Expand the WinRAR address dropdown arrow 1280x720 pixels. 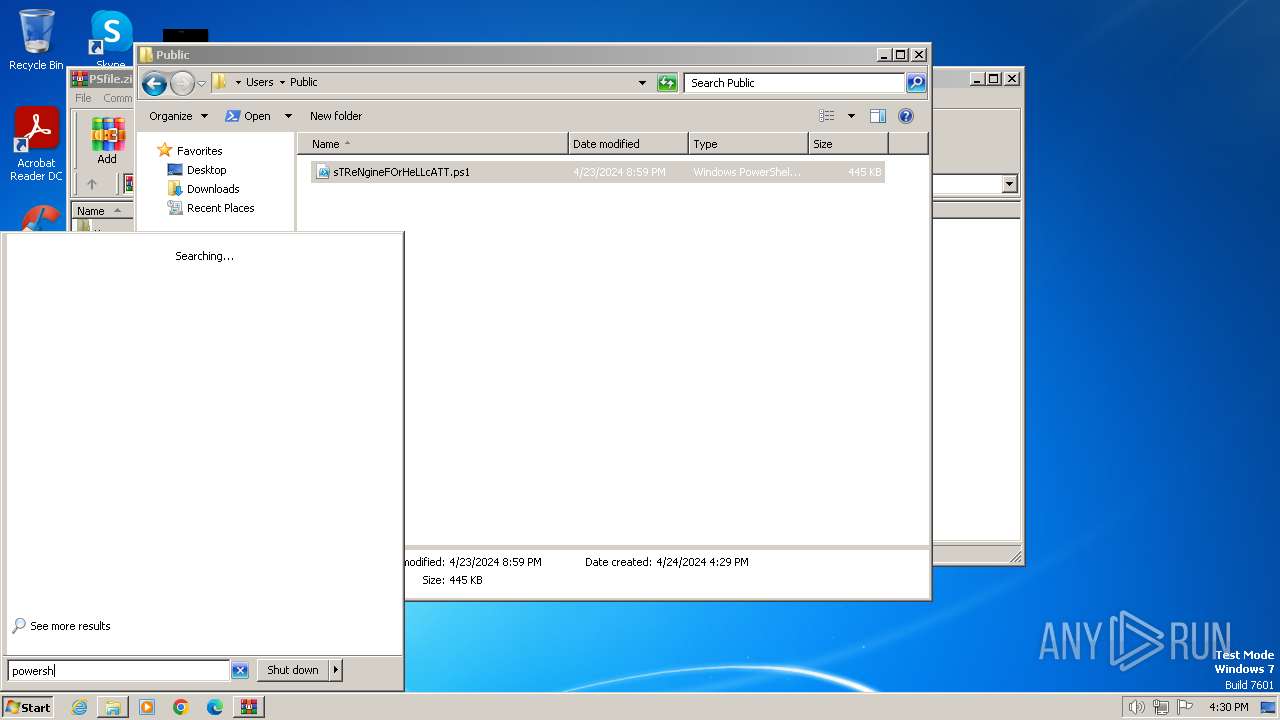(x=1009, y=184)
